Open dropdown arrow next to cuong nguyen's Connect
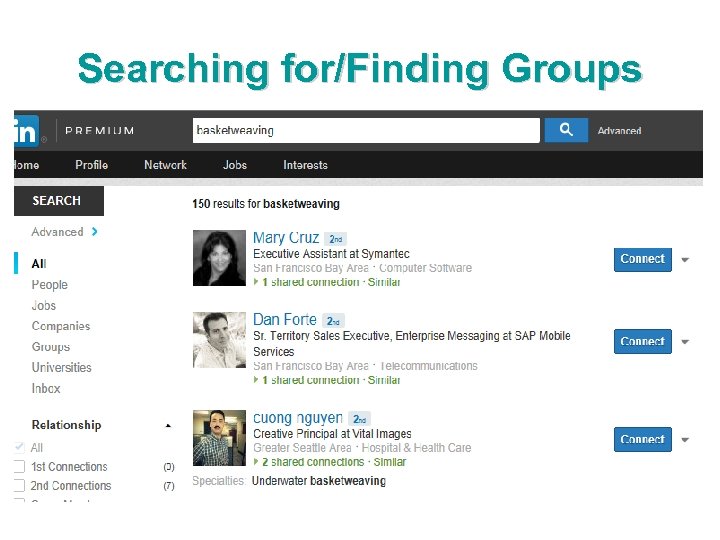The width and height of the screenshot is (720, 540). tap(685, 440)
